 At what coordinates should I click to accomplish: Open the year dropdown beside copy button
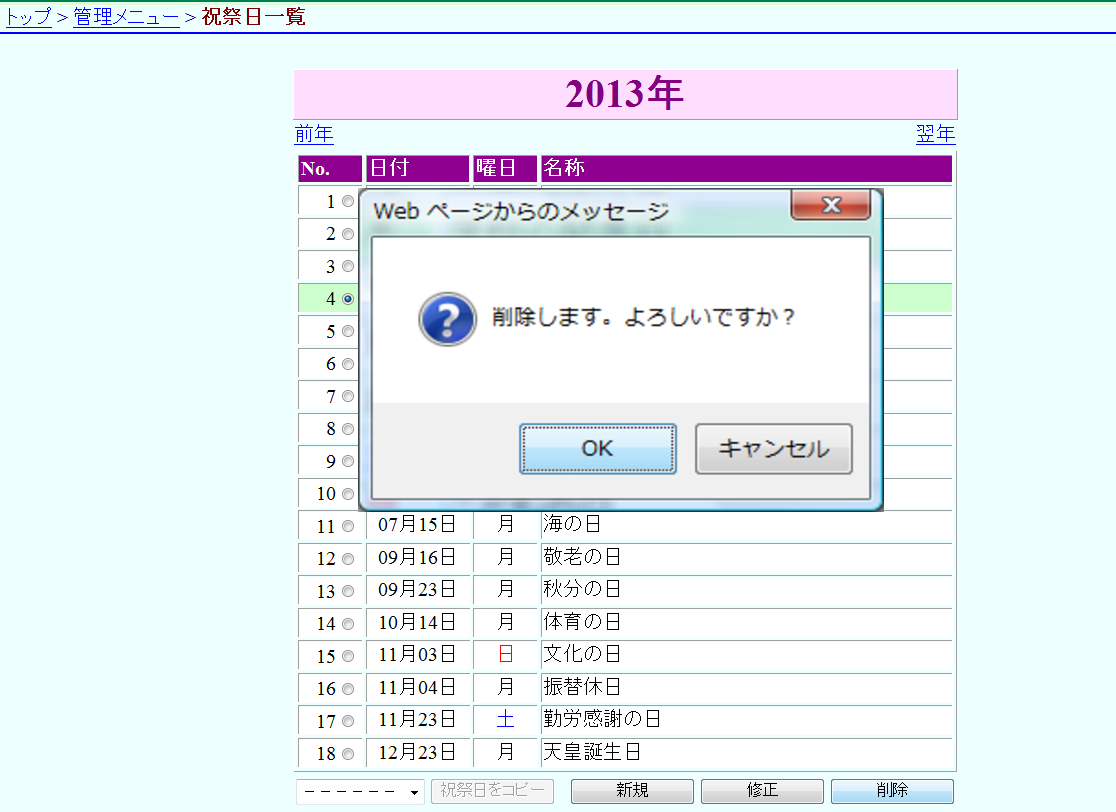pos(360,791)
